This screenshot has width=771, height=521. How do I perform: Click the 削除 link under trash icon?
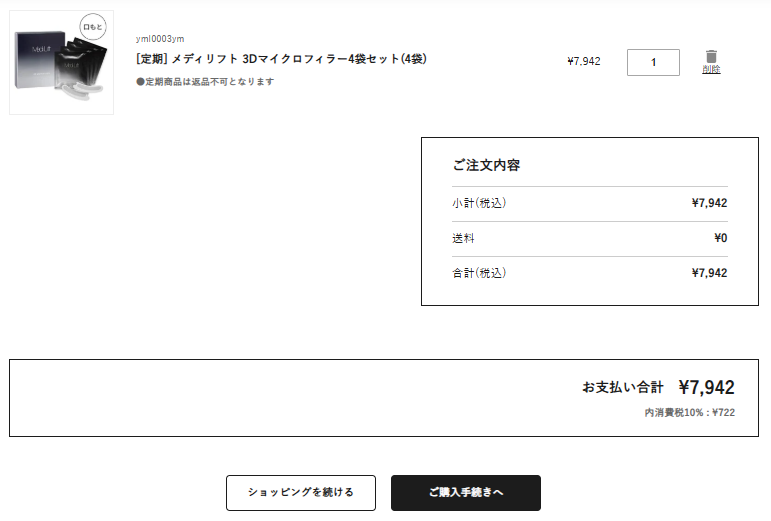coord(711,69)
